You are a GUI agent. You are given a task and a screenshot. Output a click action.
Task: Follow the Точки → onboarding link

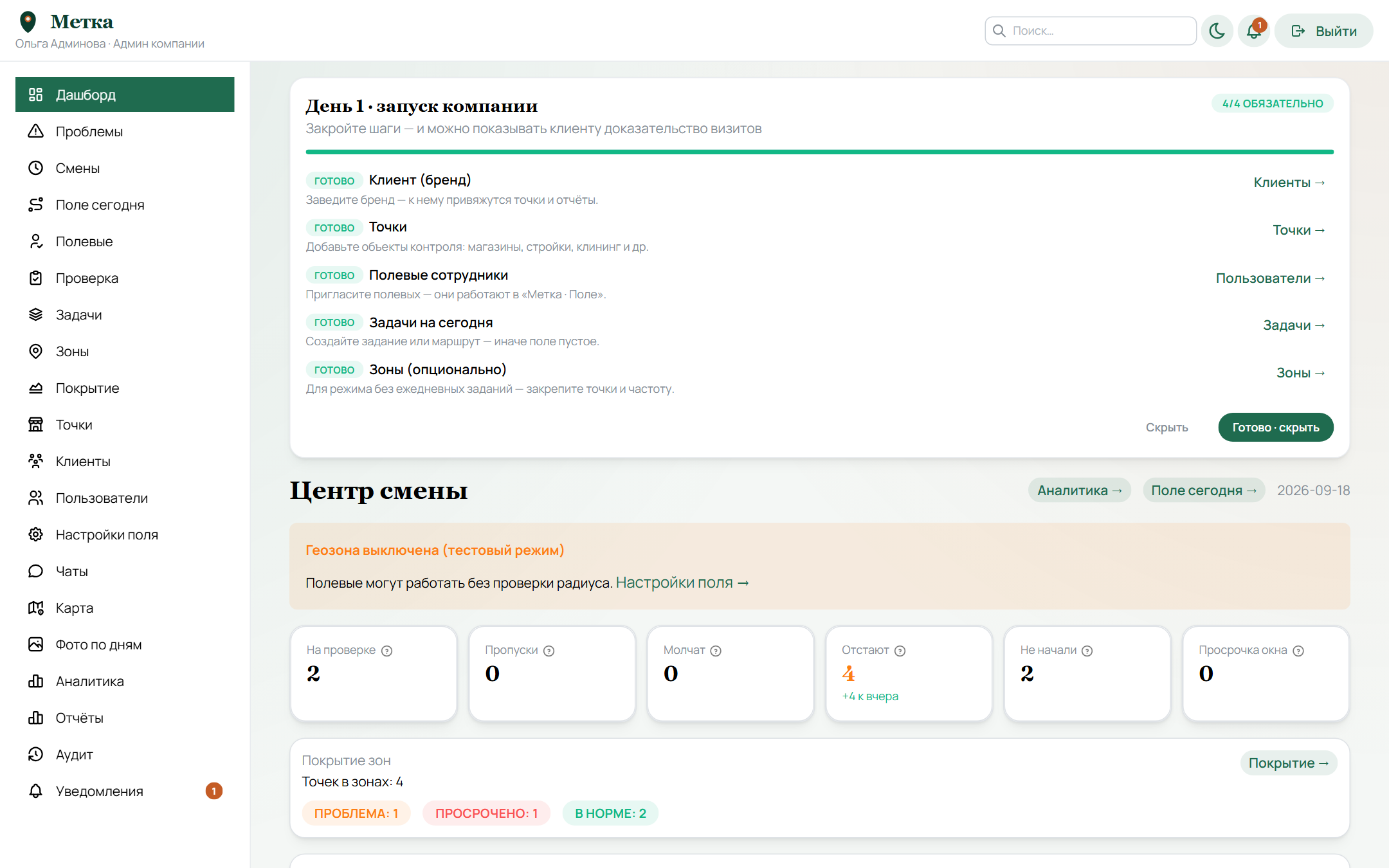[1299, 230]
